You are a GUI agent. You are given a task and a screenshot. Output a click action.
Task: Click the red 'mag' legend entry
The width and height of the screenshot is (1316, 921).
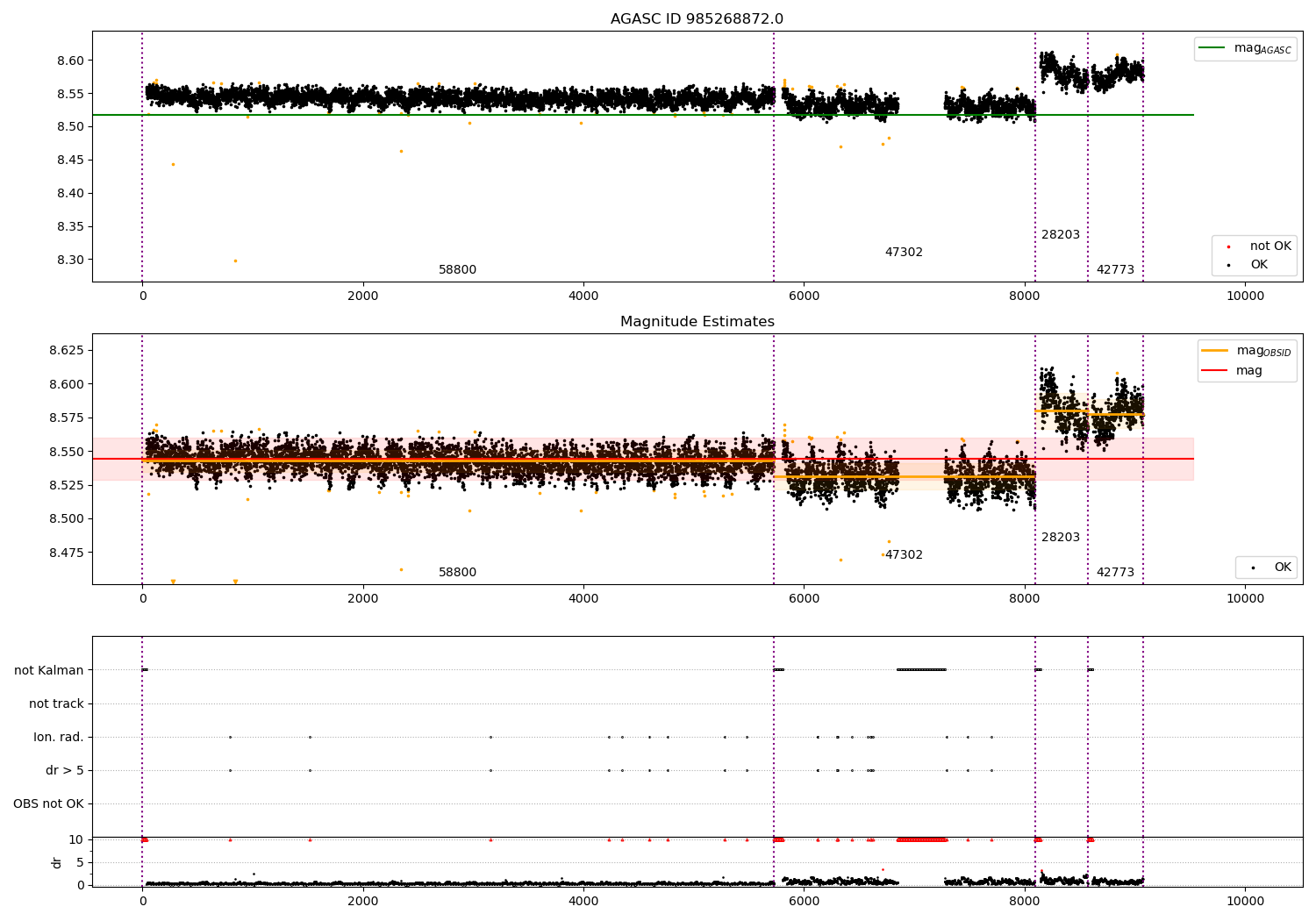pyautogui.click(x=1233, y=371)
